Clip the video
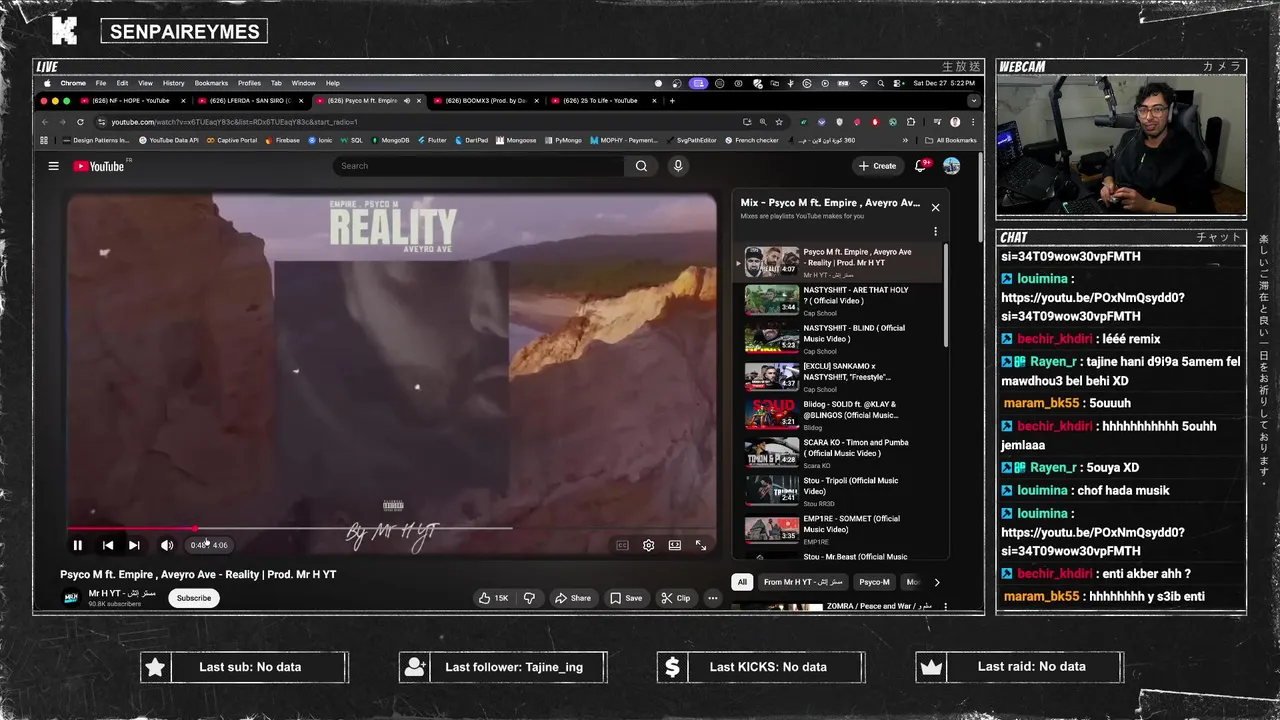 tap(676, 598)
